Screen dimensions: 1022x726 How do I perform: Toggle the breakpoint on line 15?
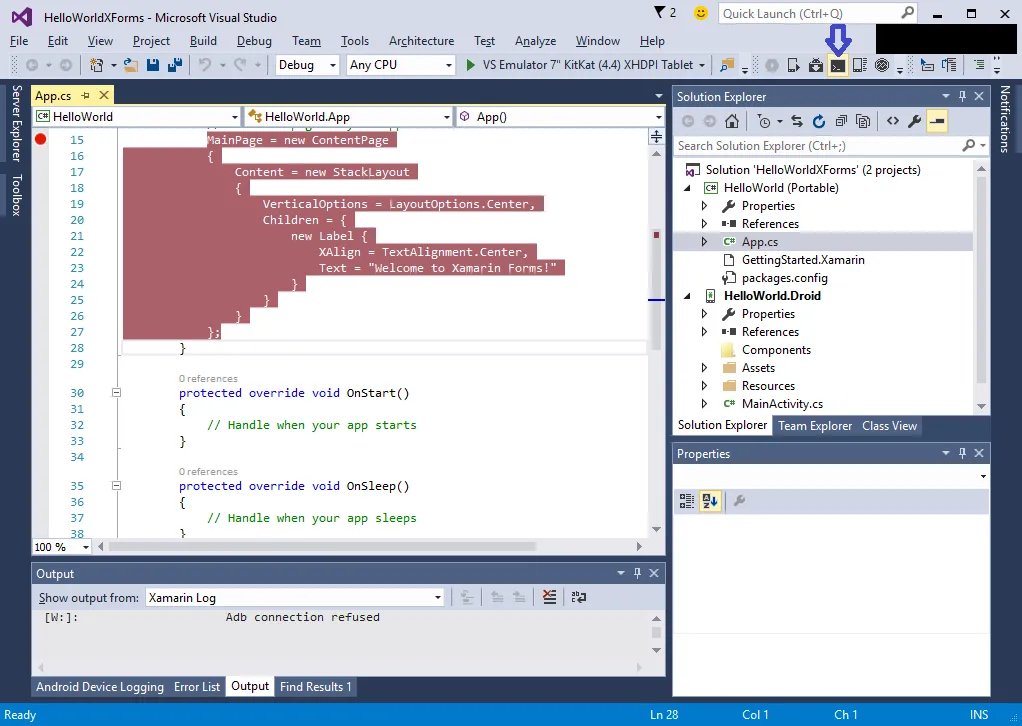click(40, 139)
